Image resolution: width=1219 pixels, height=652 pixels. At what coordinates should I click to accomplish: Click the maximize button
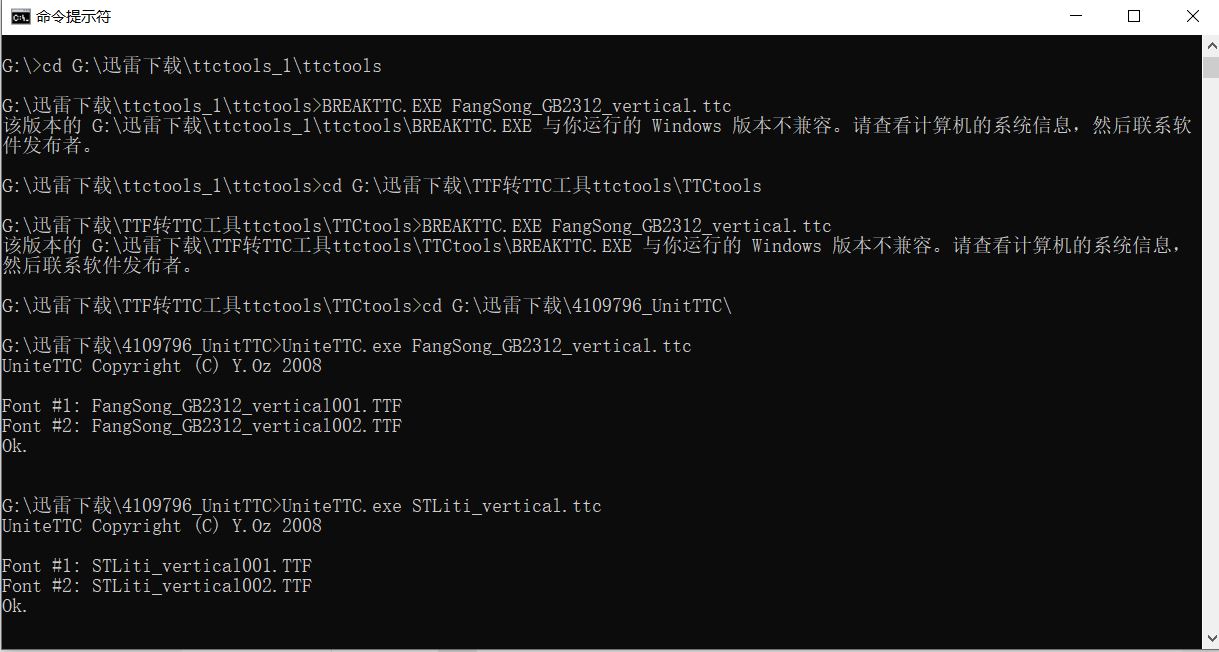(x=1133, y=15)
